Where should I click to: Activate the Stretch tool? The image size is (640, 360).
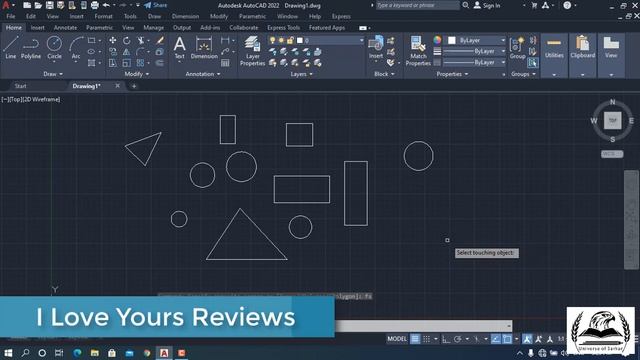[x=113, y=63]
